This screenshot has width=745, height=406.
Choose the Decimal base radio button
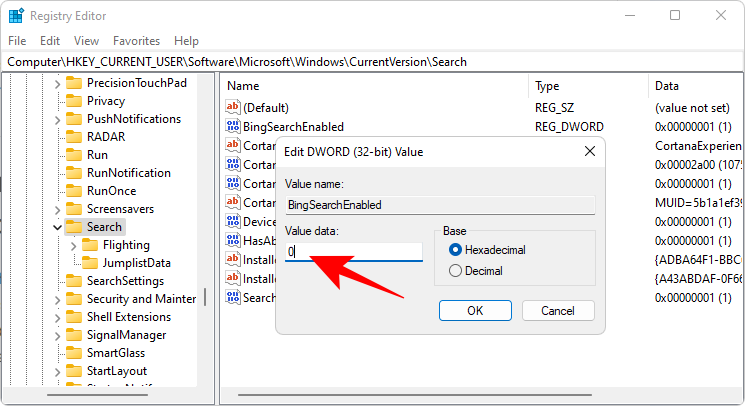456,270
